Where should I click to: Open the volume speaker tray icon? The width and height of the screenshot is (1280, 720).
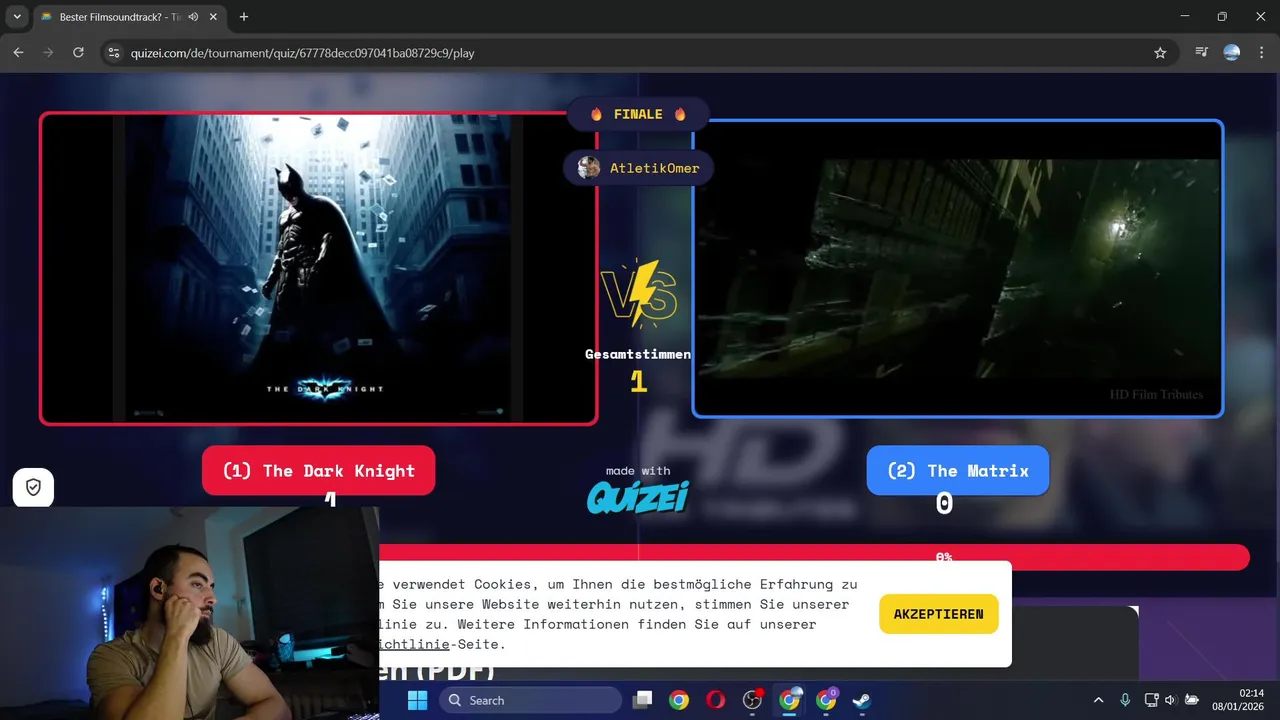1170,700
